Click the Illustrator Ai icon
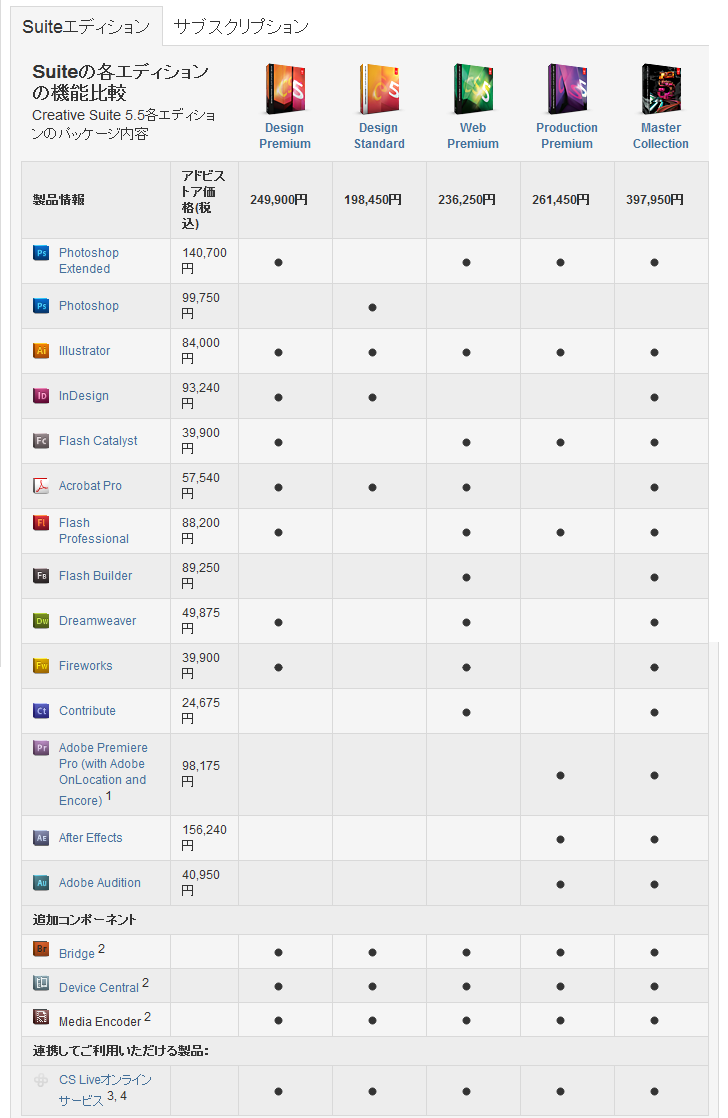The height and width of the screenshot is (1118, 728). coord(41,350)
